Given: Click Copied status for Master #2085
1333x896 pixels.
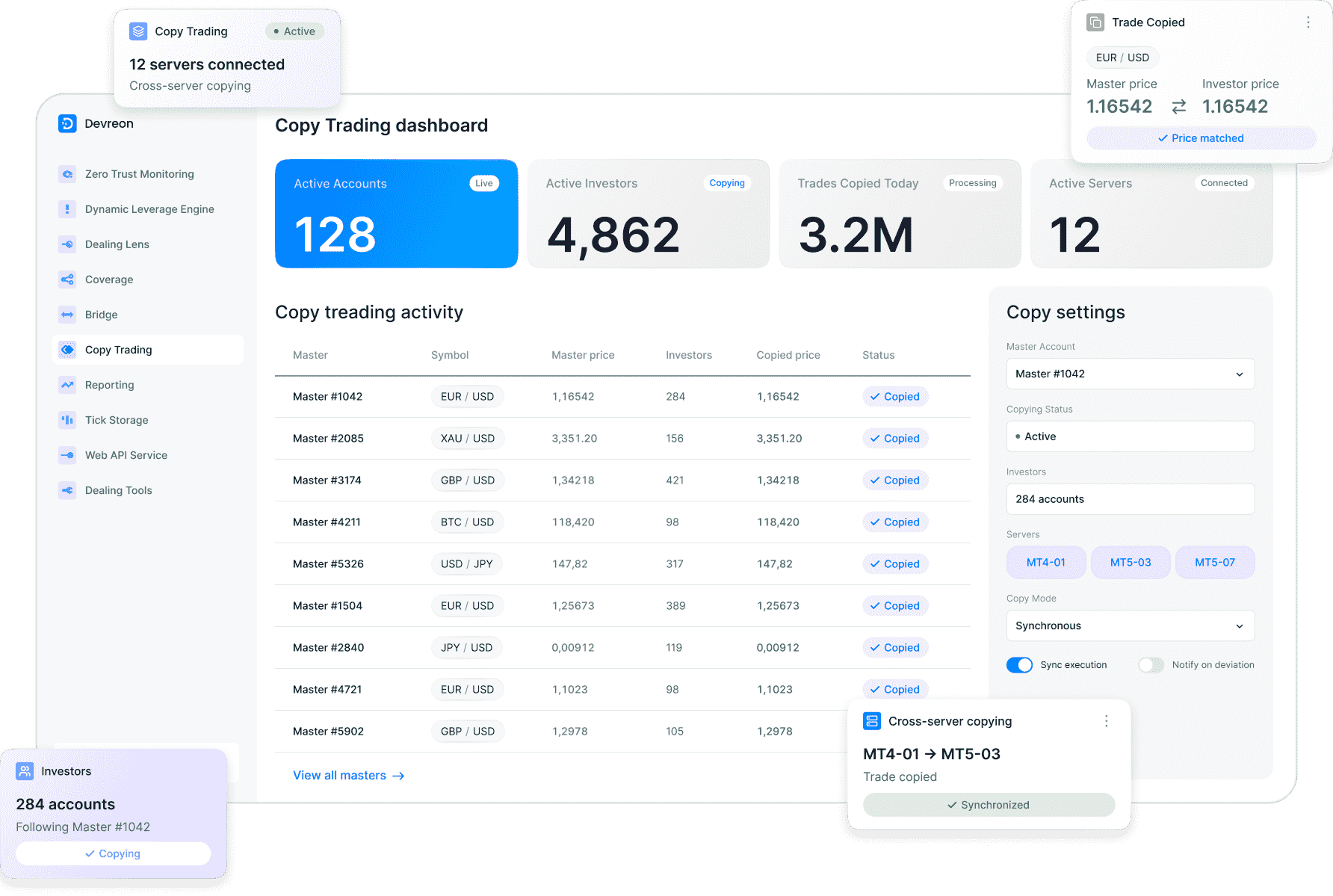Looking at the screenshot, I should tap(895, 439).
